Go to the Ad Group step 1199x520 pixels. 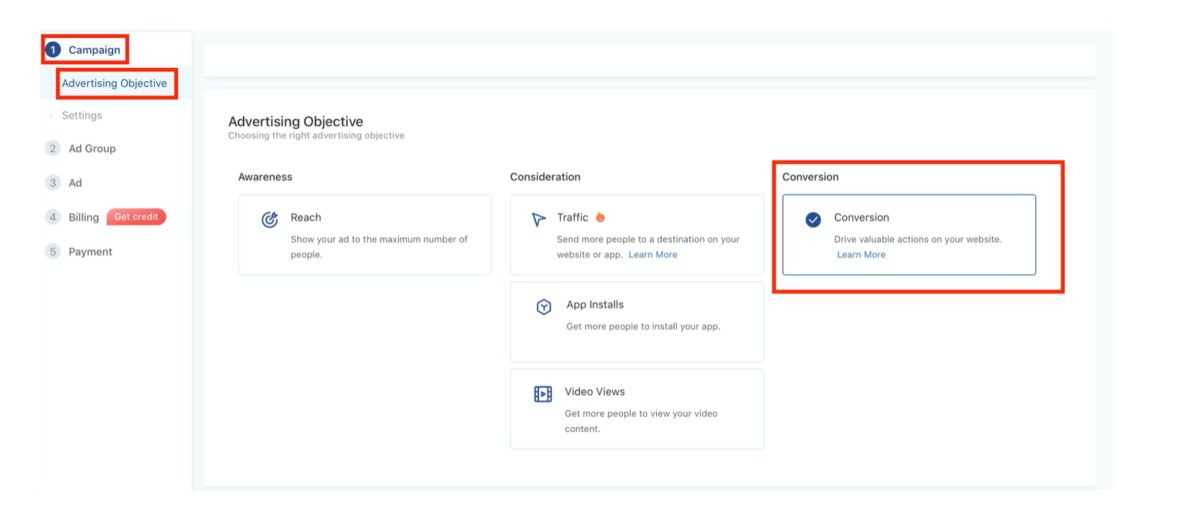coord(92,149)
